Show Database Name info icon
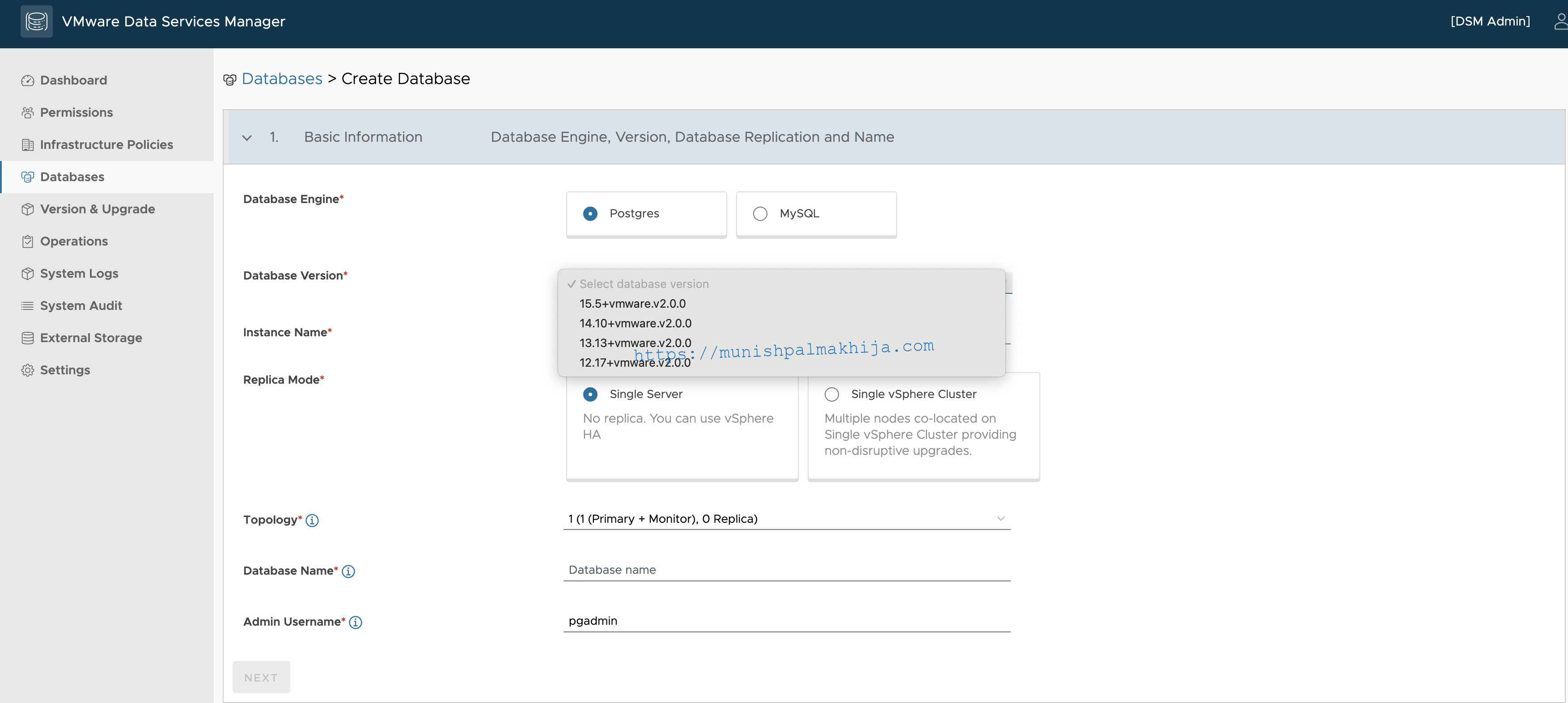Screen dimensions: 1568x703 pos(348,572)
